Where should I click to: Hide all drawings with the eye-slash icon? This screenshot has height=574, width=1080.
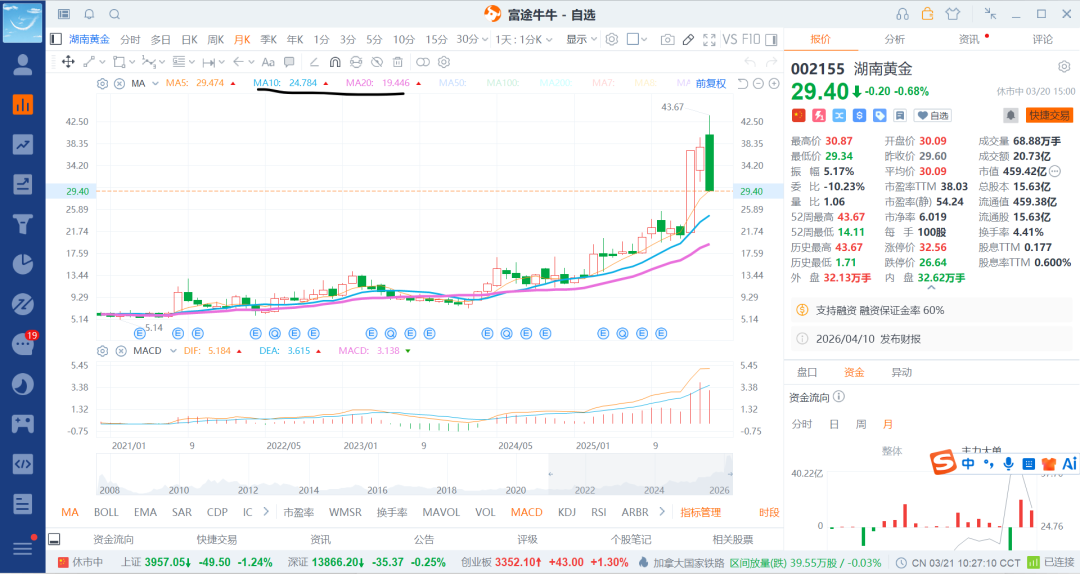tap(376, 62)
